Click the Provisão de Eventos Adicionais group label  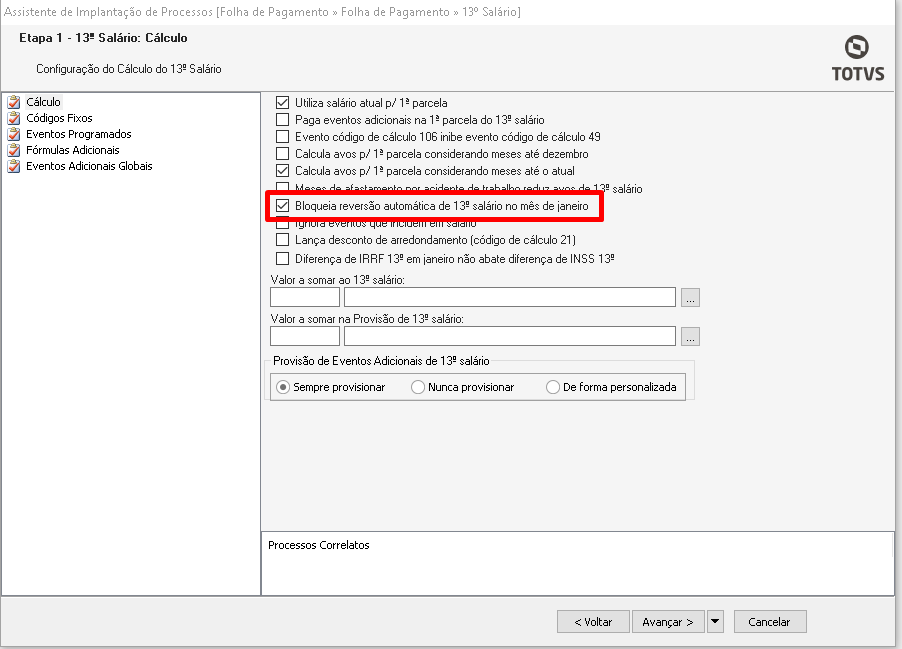pos(381,361)
